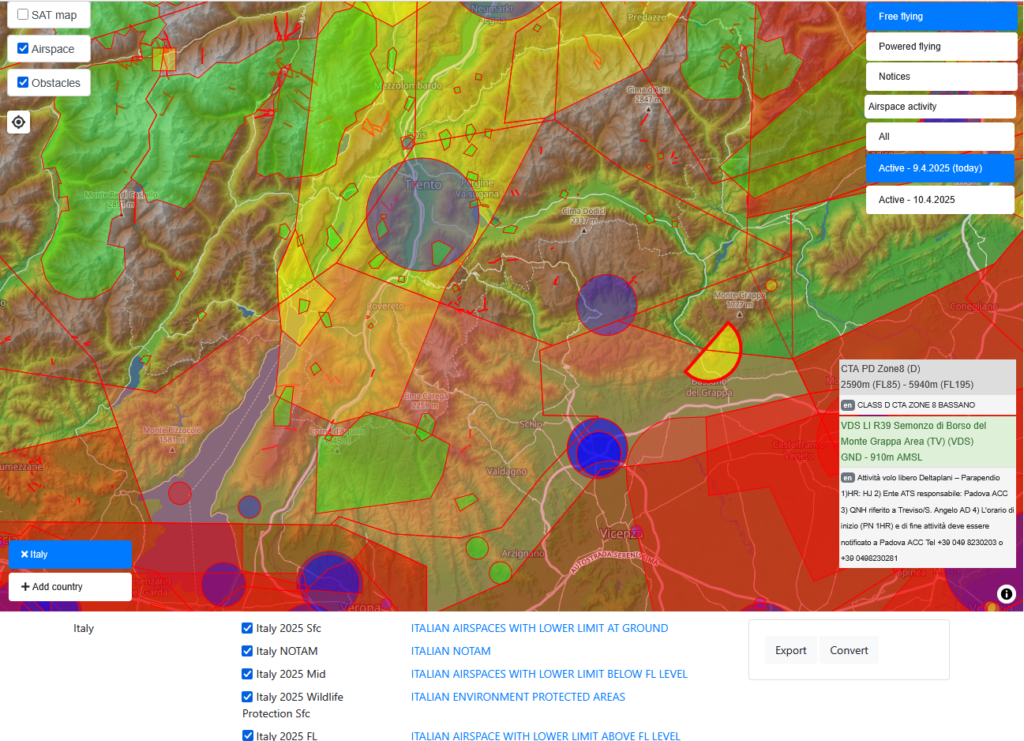
Task: Click VDS LI R39 Semonzo info entry
Action: (x=927, y=441)
